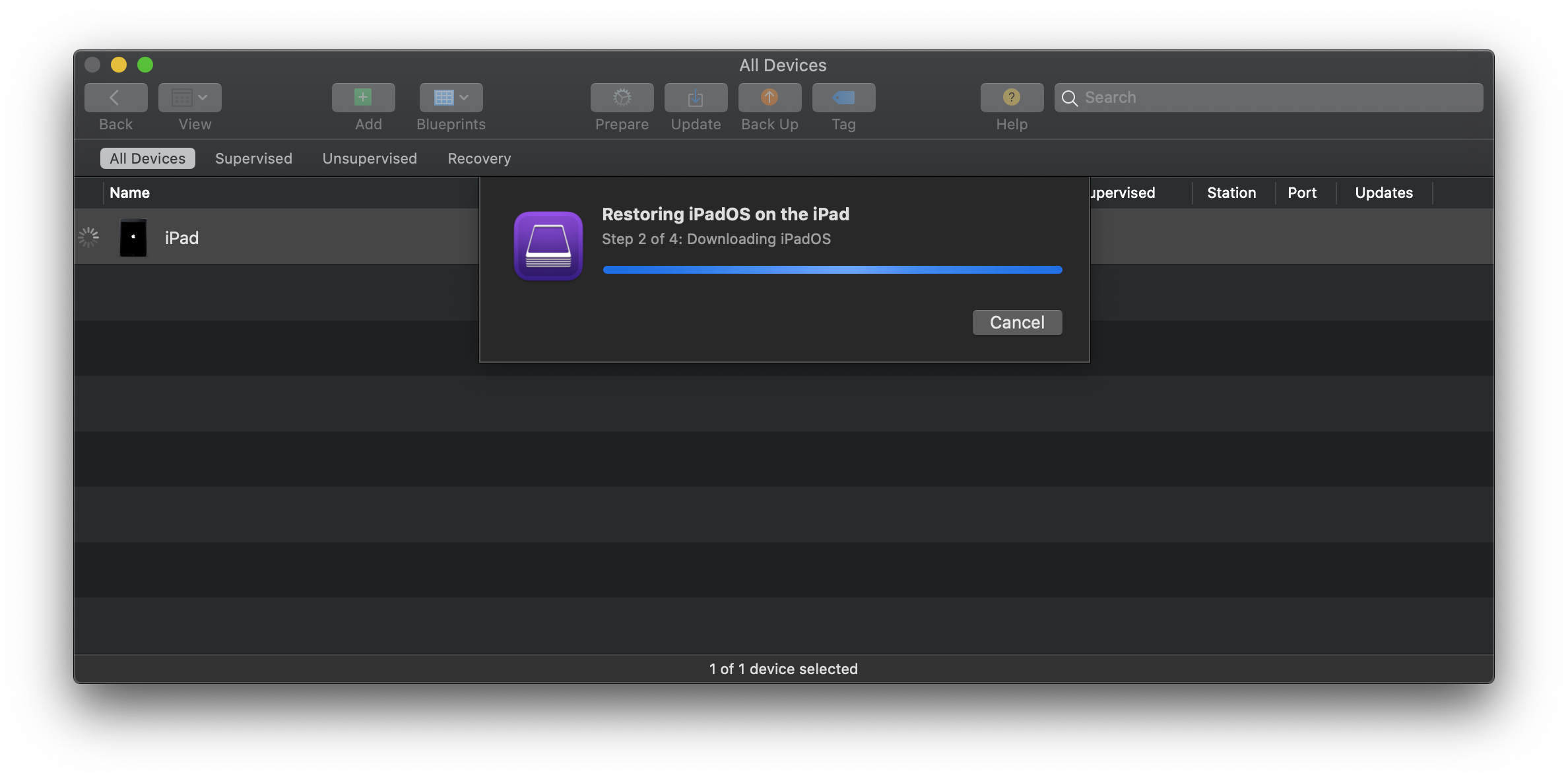The height and width of the screenshot is (781, 1568).
Task: Click the Apple Configurator app icon in dialog
Action: point(548,245)
